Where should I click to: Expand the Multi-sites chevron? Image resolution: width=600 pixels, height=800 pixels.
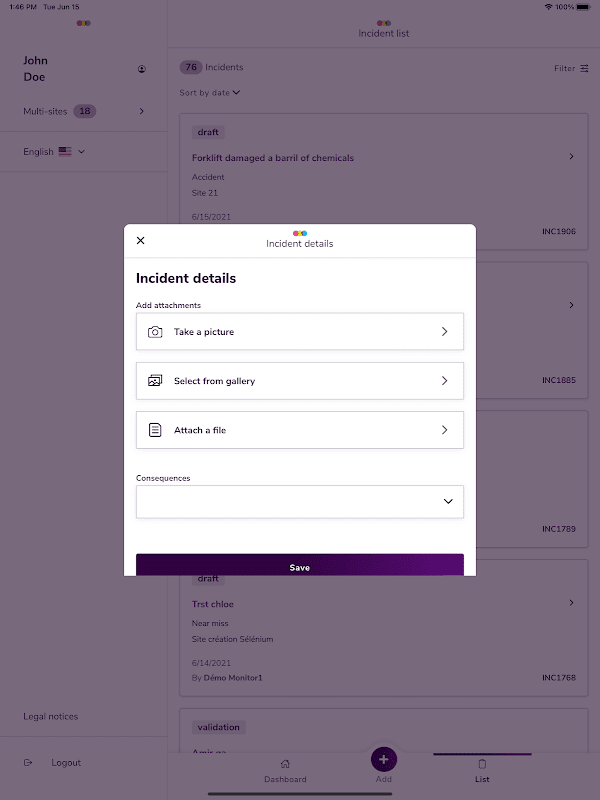pos(142,111)
